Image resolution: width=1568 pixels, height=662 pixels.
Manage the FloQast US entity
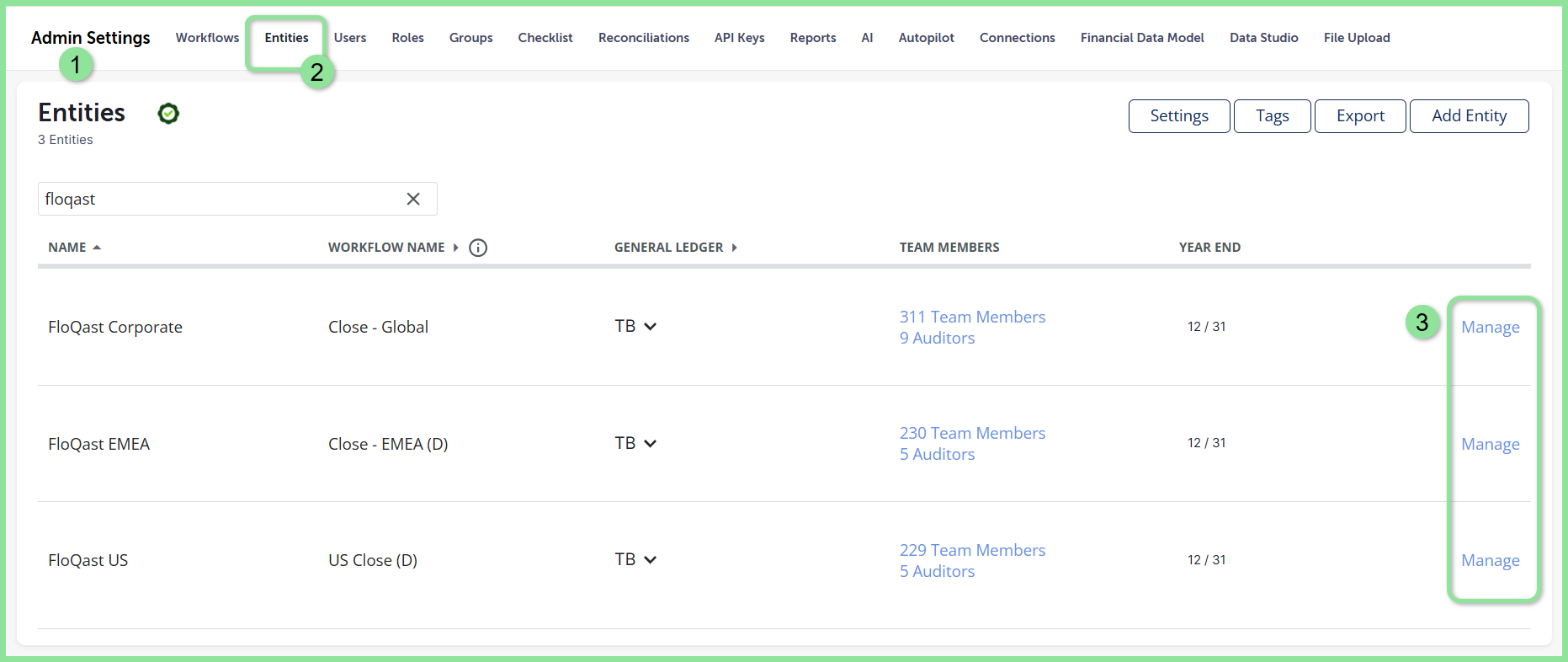pos(1491,560)
